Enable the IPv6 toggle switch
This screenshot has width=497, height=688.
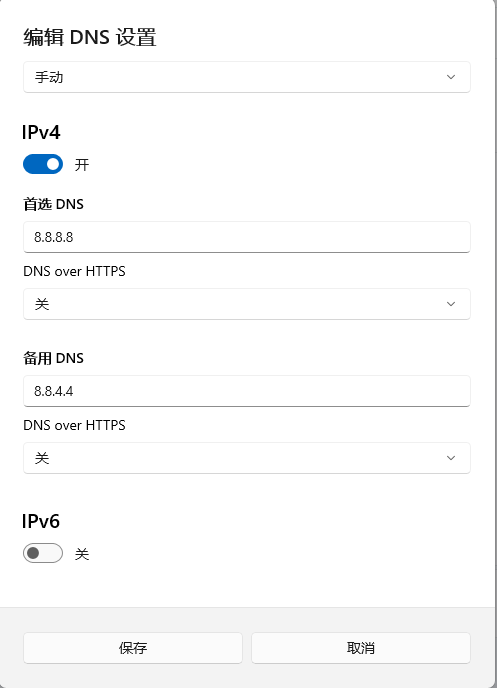(43, 553)
